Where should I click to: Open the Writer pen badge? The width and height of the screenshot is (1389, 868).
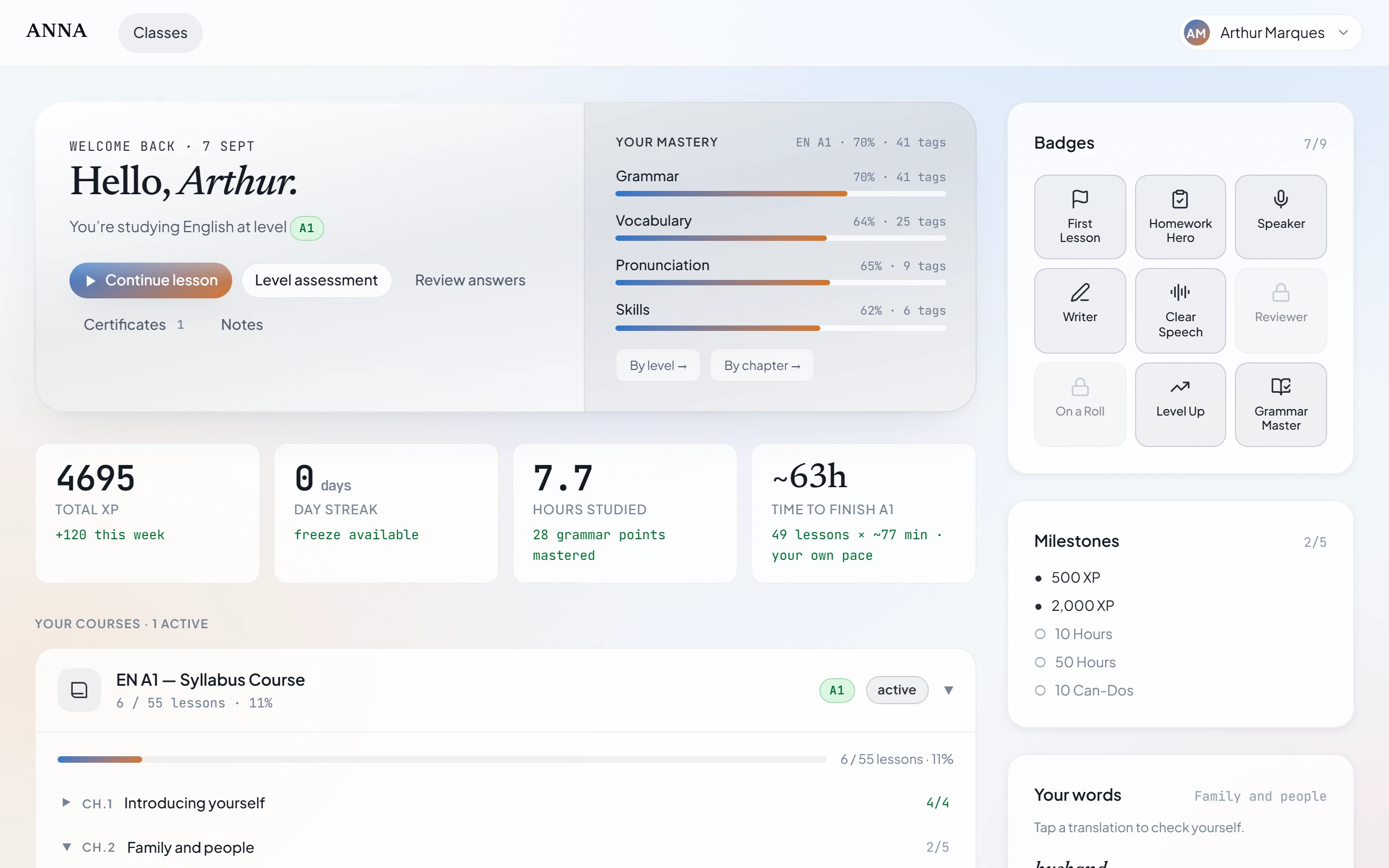pyautogui.click(x=1080, y=310)
